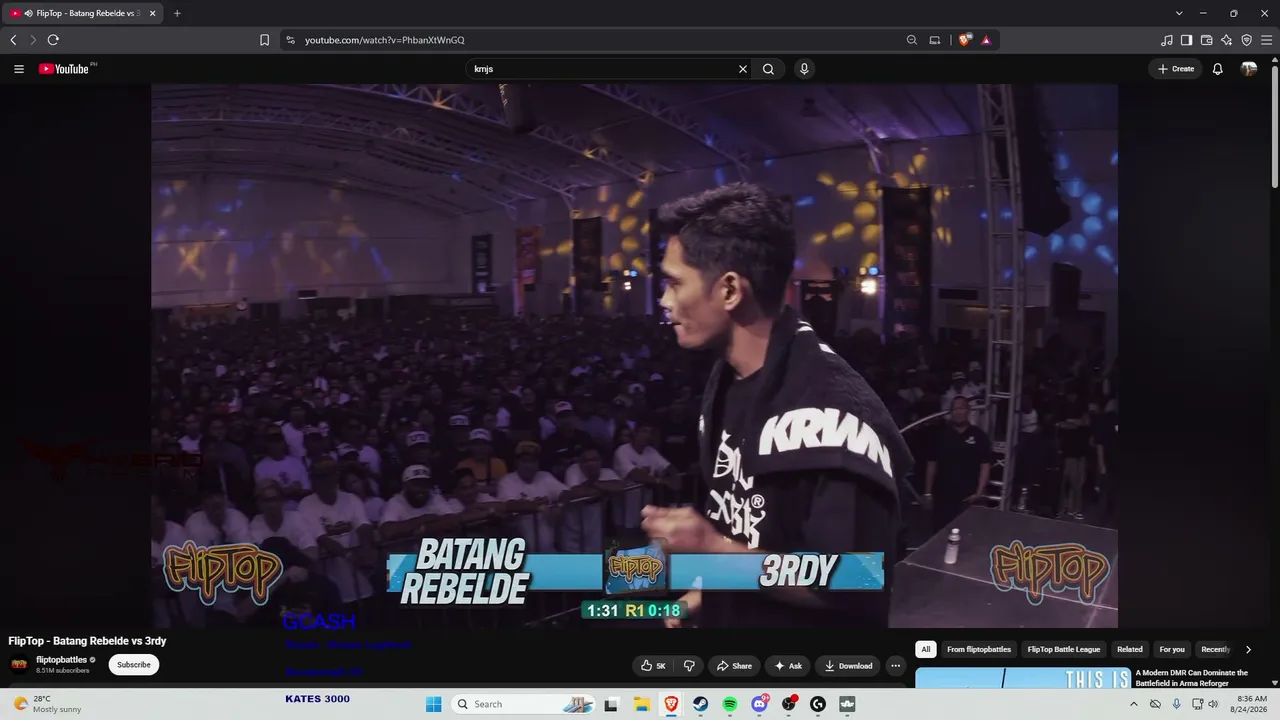Image resolution: width=1280 pixels, height=720 pixels.
Task: Select the From fliptopbattles chip
Action: [x=979, y=649]
